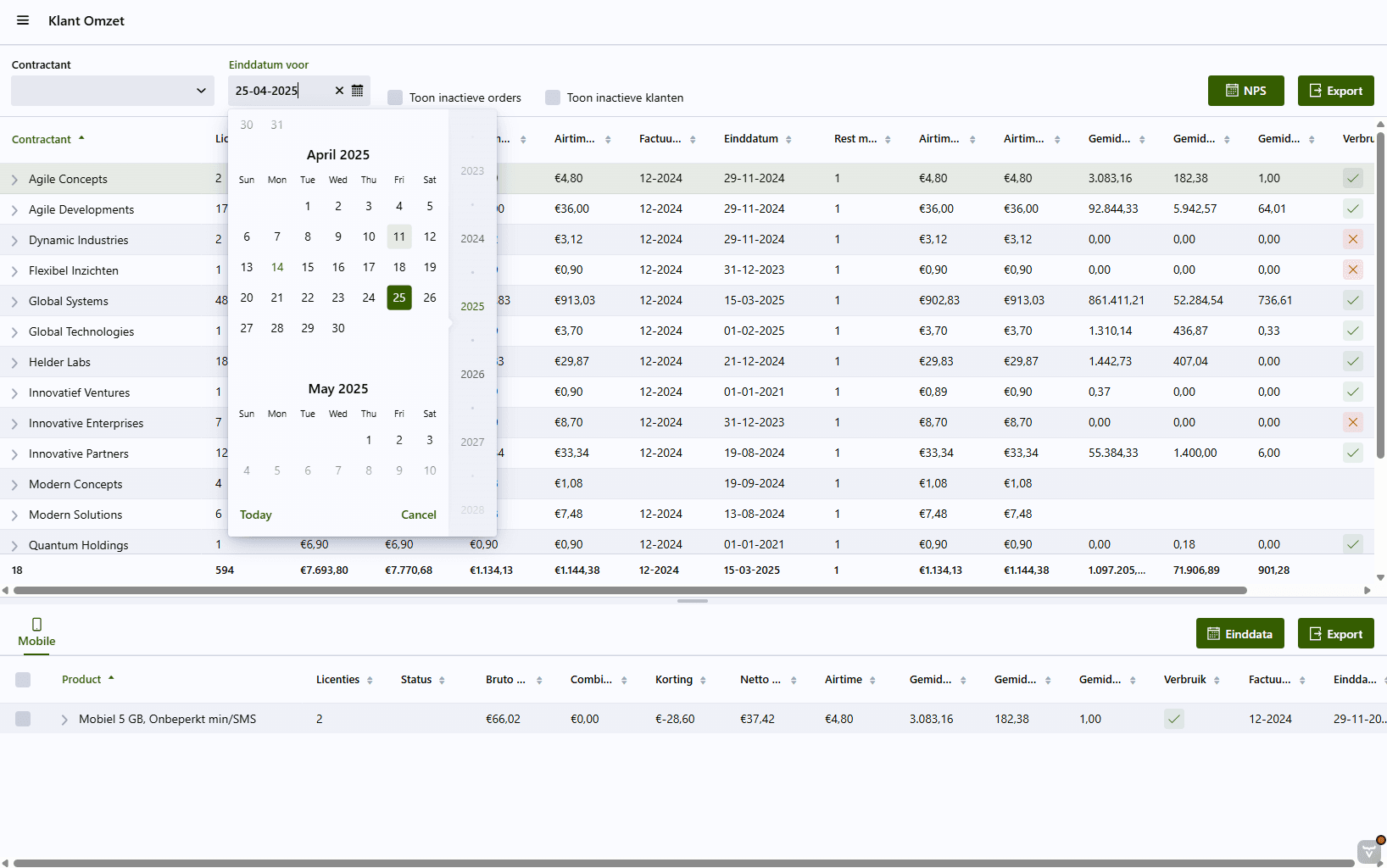Switch to the Mobile tab
The height and width of the screenshot is (868, 1387).
click(36, 632)
